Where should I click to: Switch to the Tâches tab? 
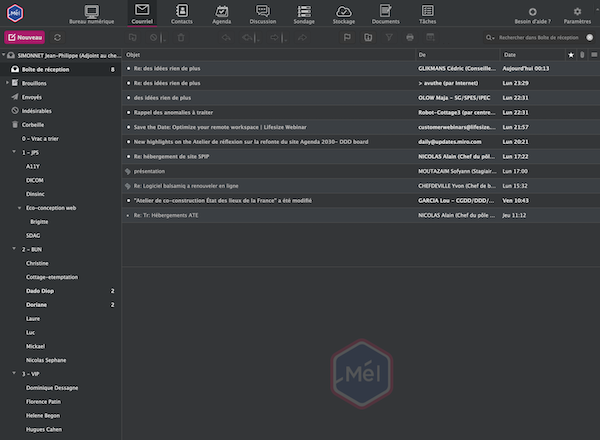[x=428, y=14]
